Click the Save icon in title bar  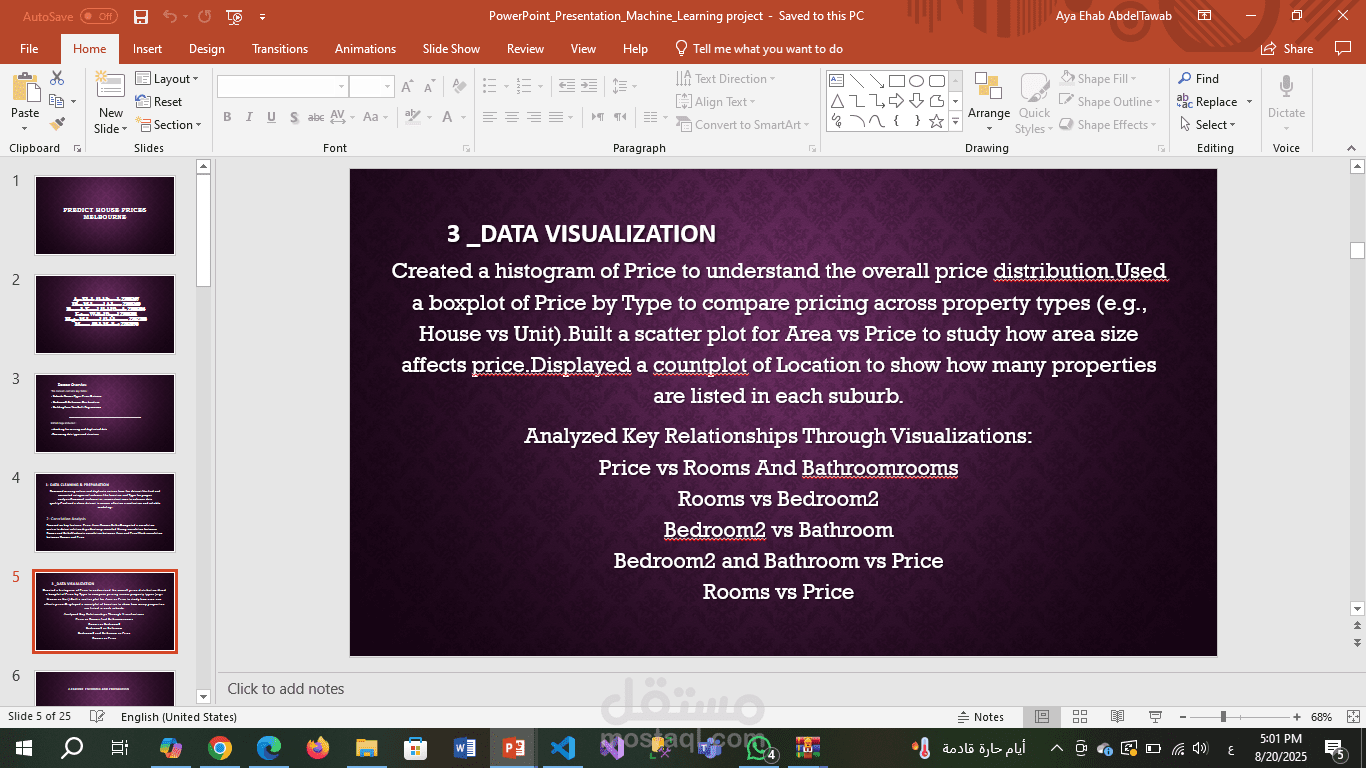[141, 16]
